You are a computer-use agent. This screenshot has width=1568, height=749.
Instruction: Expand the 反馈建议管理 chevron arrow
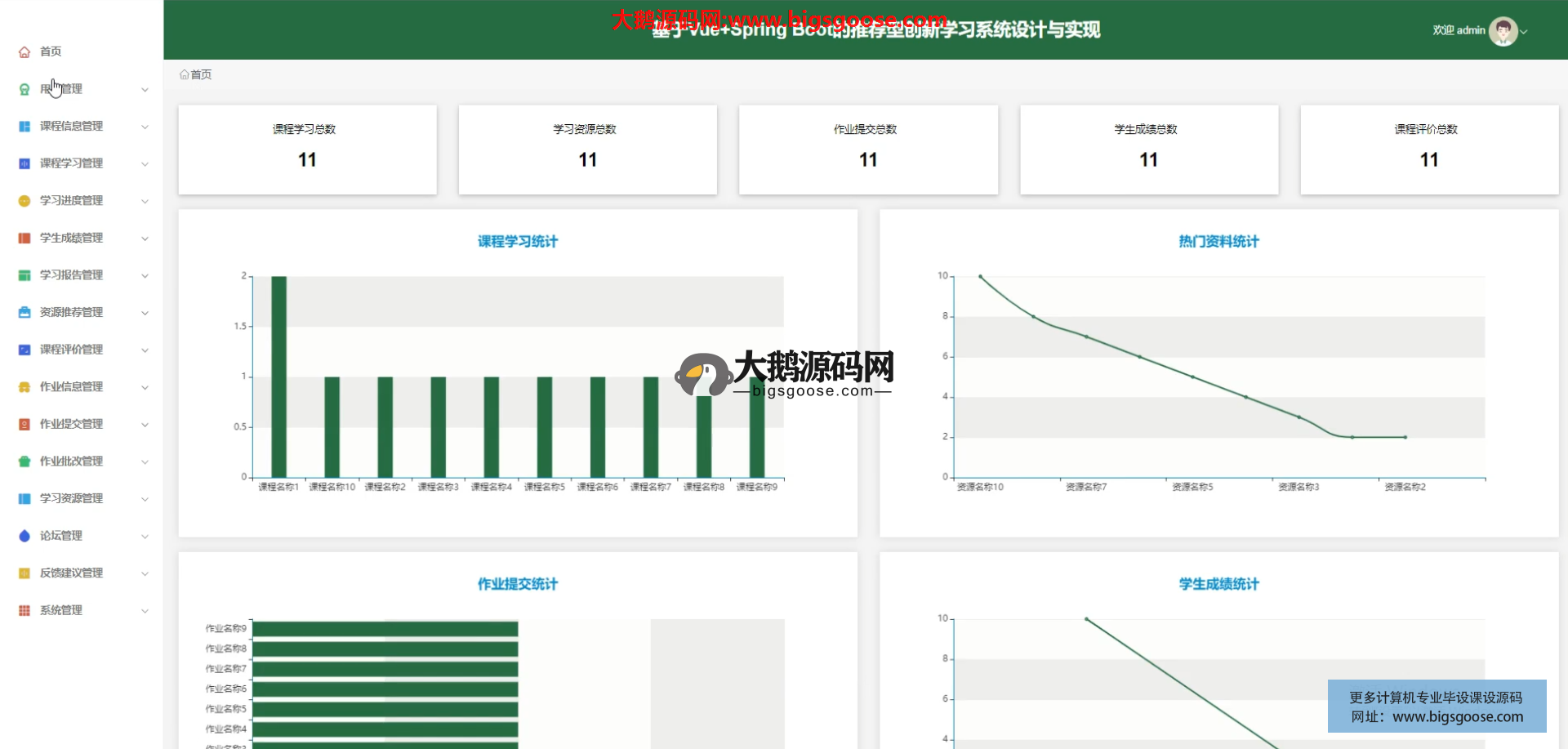click(x=145, y=574)
